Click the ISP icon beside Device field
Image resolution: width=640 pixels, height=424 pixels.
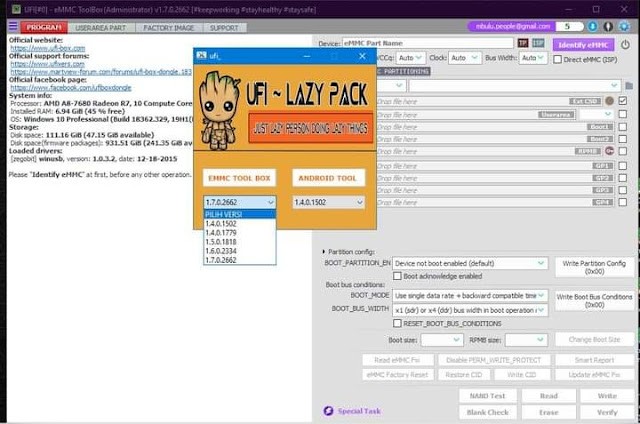click(x=538, y=43)
